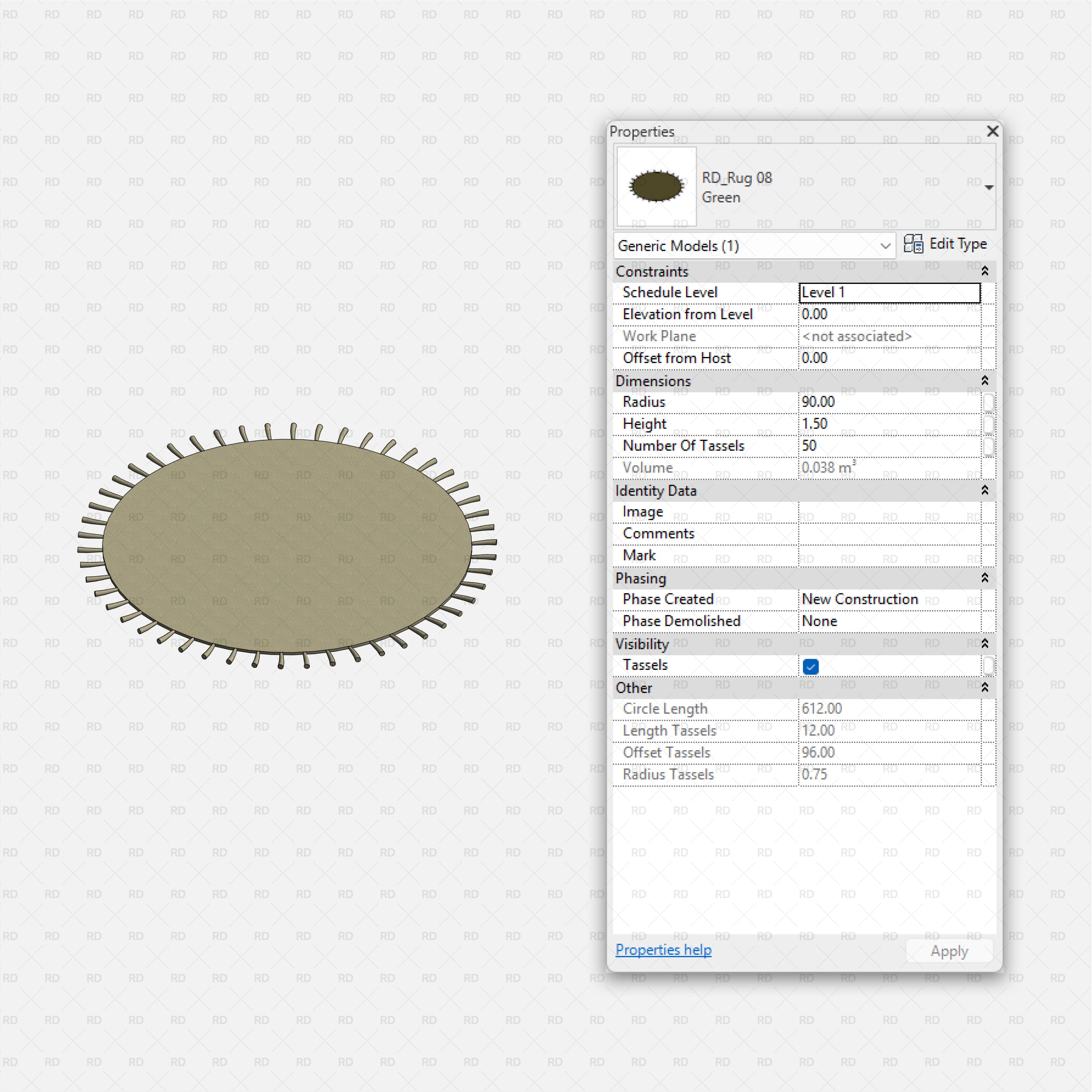Collapse the Visibility section
Screen dimensions: 1092x1092
pos(985,644)
